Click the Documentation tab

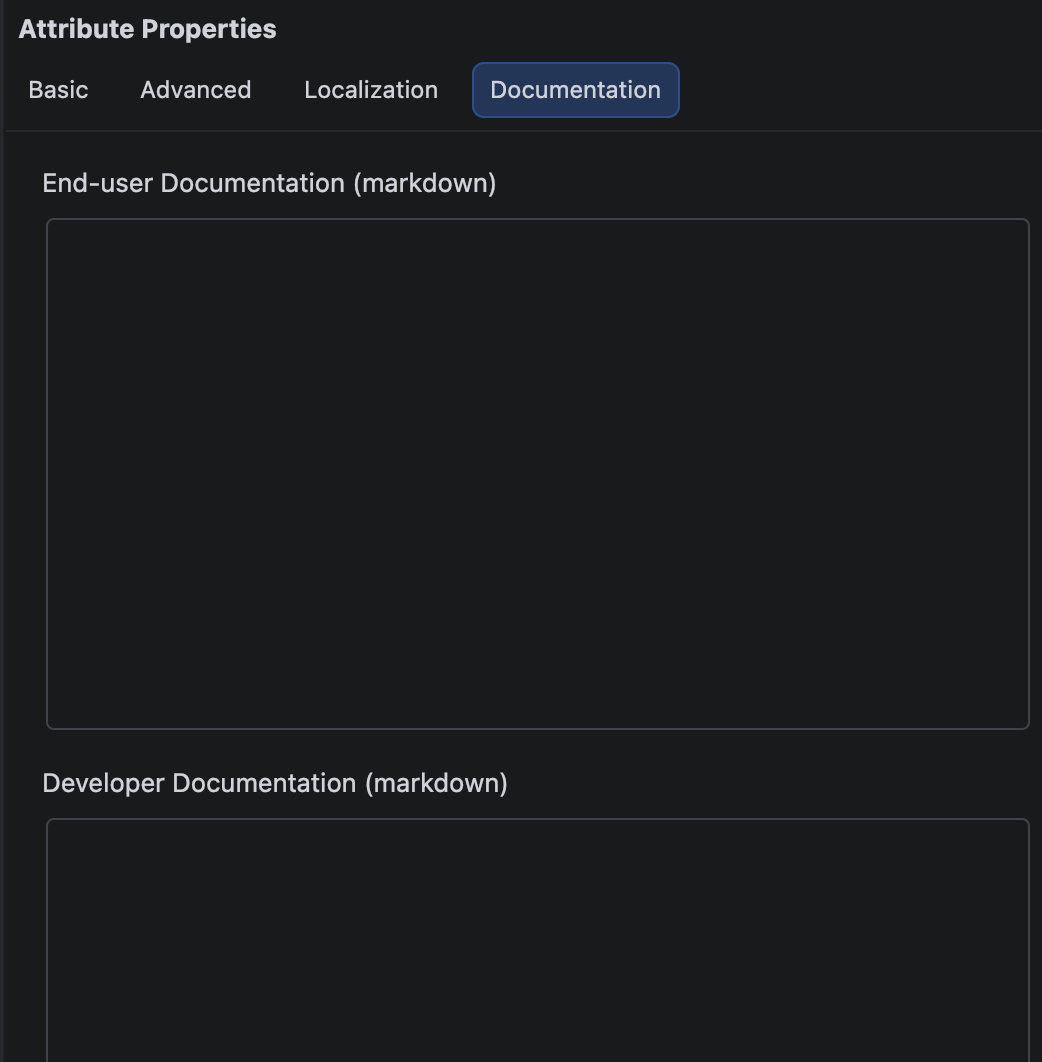(576, 90)
